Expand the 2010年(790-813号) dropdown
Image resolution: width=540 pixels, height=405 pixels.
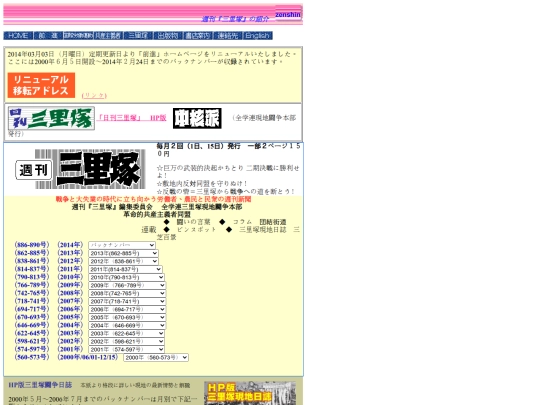click(x=126, y=277)
